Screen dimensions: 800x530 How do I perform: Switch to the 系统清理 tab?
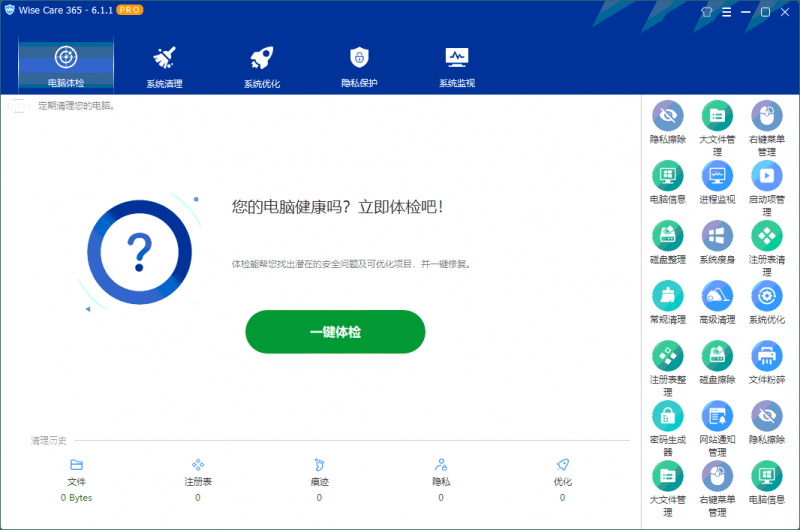click(x=164, y=67)
